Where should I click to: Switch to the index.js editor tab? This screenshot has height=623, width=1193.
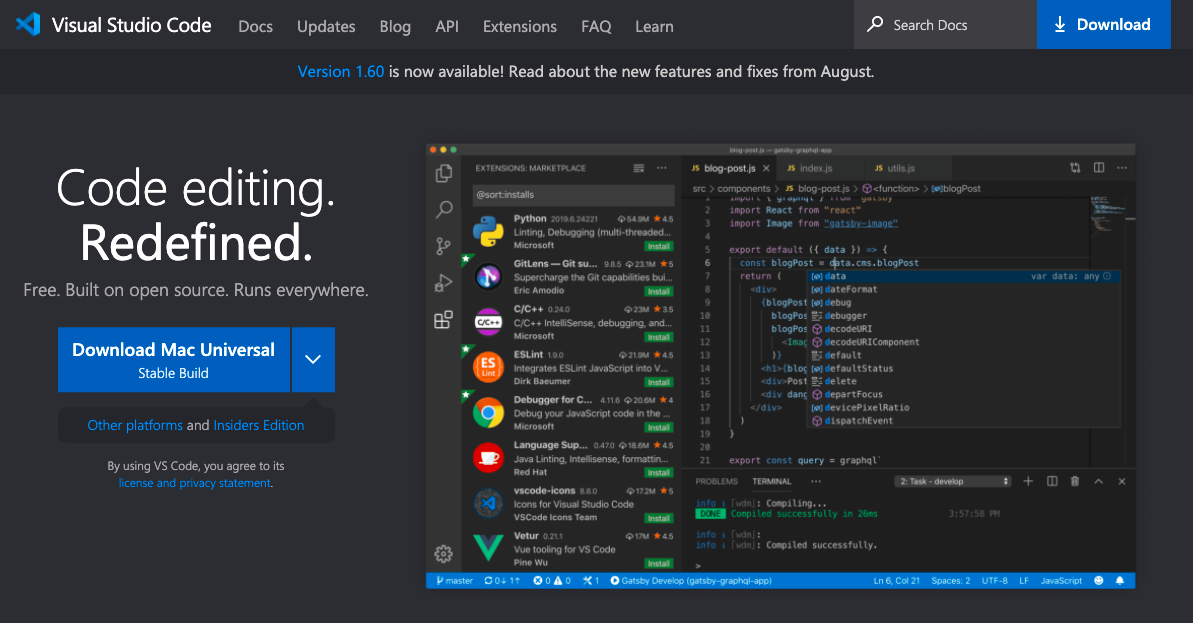point(815,168)
